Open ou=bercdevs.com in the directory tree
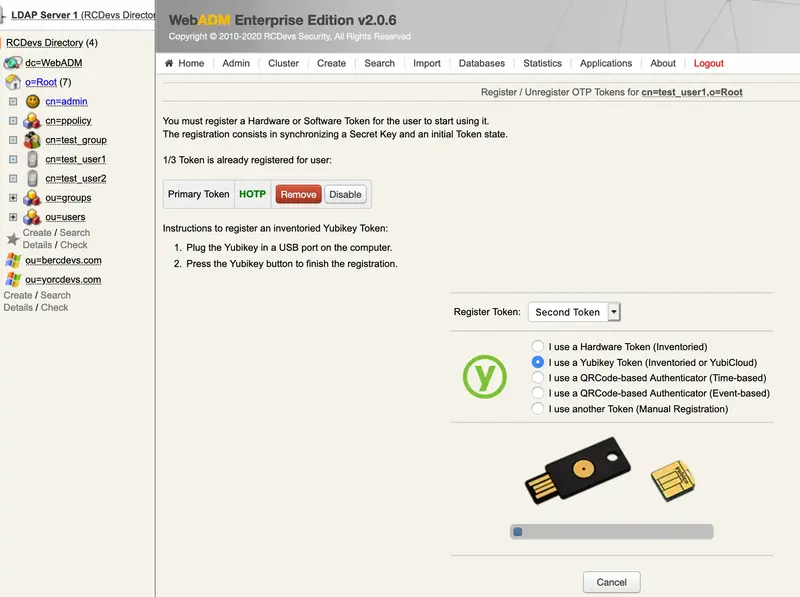Image resolution: width=800 pixels, height=597 pixels. 63,260
